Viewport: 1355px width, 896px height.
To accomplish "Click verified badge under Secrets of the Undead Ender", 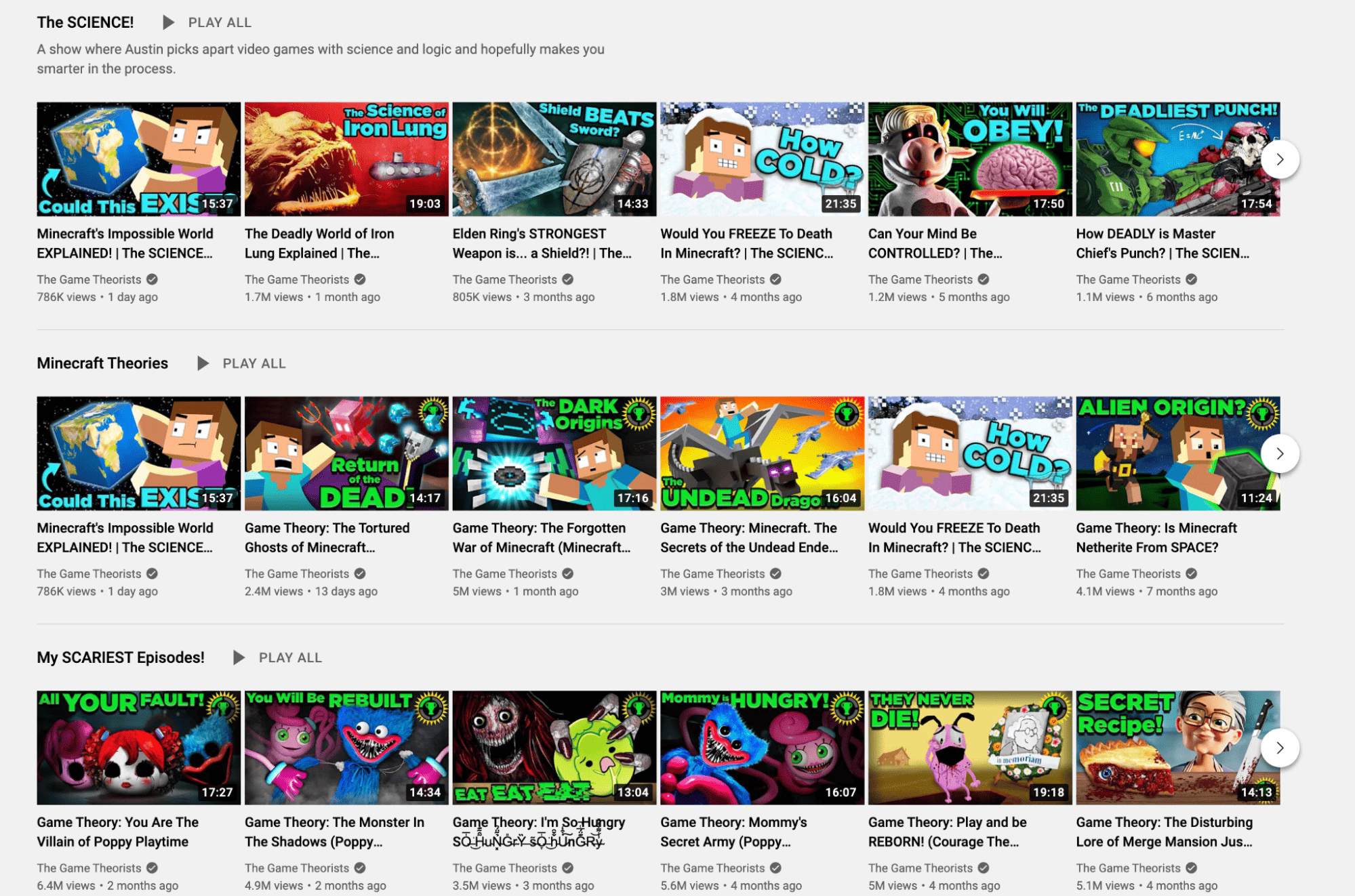I will (775, 573).
